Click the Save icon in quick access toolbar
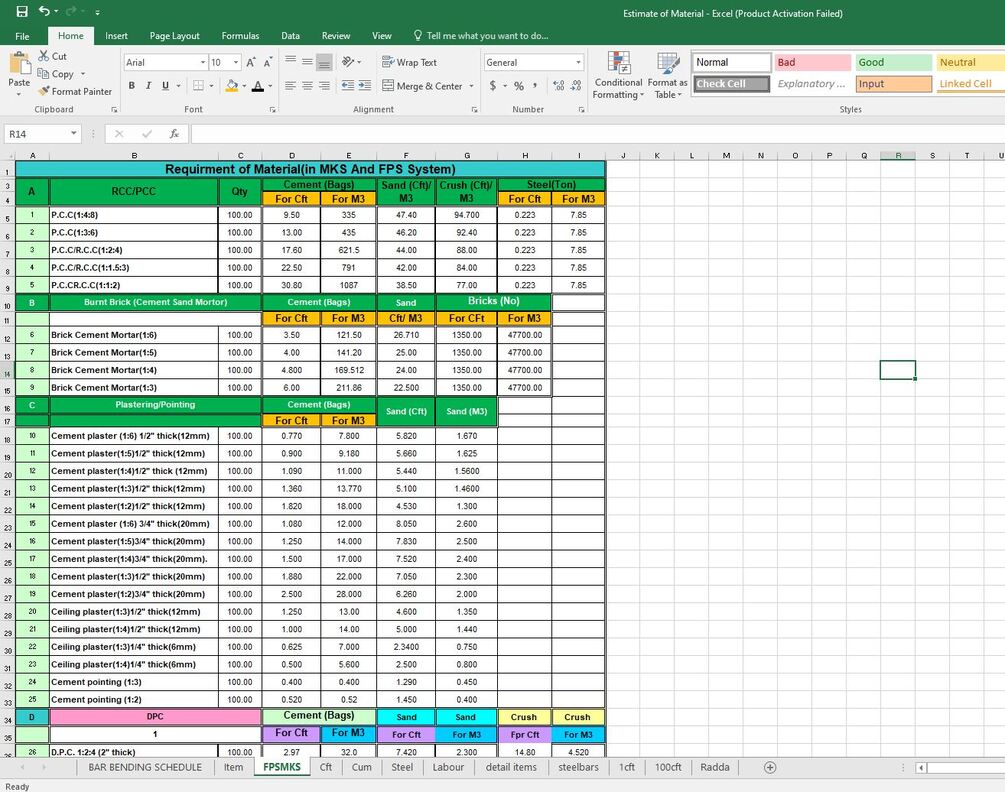The width and height of the screenshot is (1005, 792). click(22, 12)
